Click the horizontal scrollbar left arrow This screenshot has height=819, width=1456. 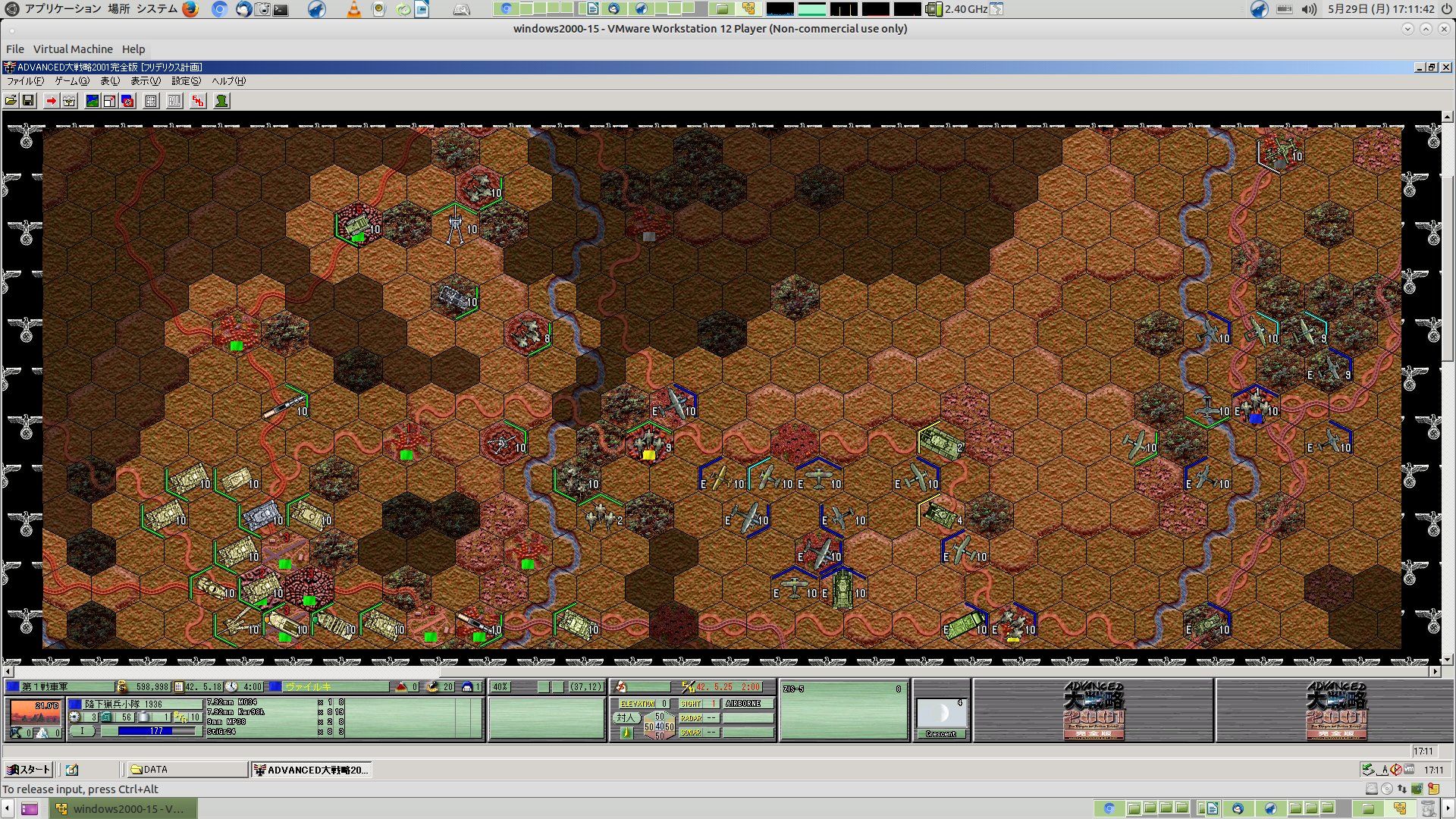pyautogui.click(x=8, y=671)
